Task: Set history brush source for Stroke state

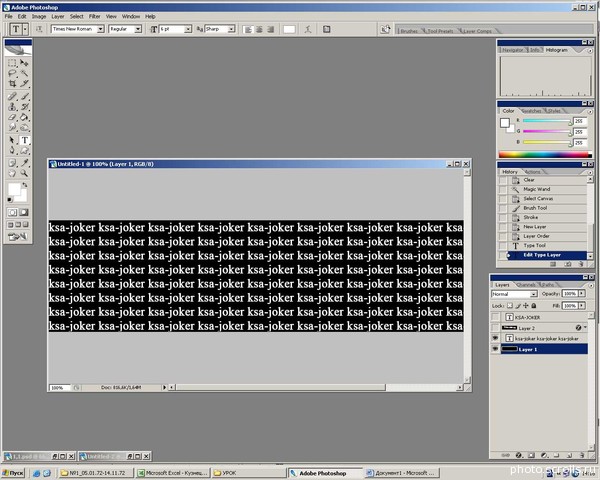Action: 503,217
